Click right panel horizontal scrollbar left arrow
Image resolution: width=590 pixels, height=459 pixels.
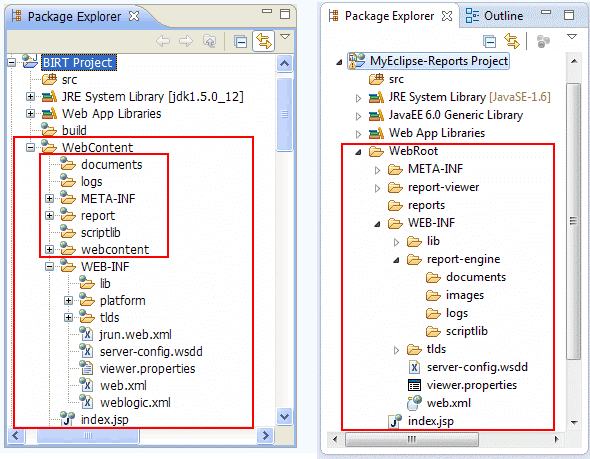point(335,439)
